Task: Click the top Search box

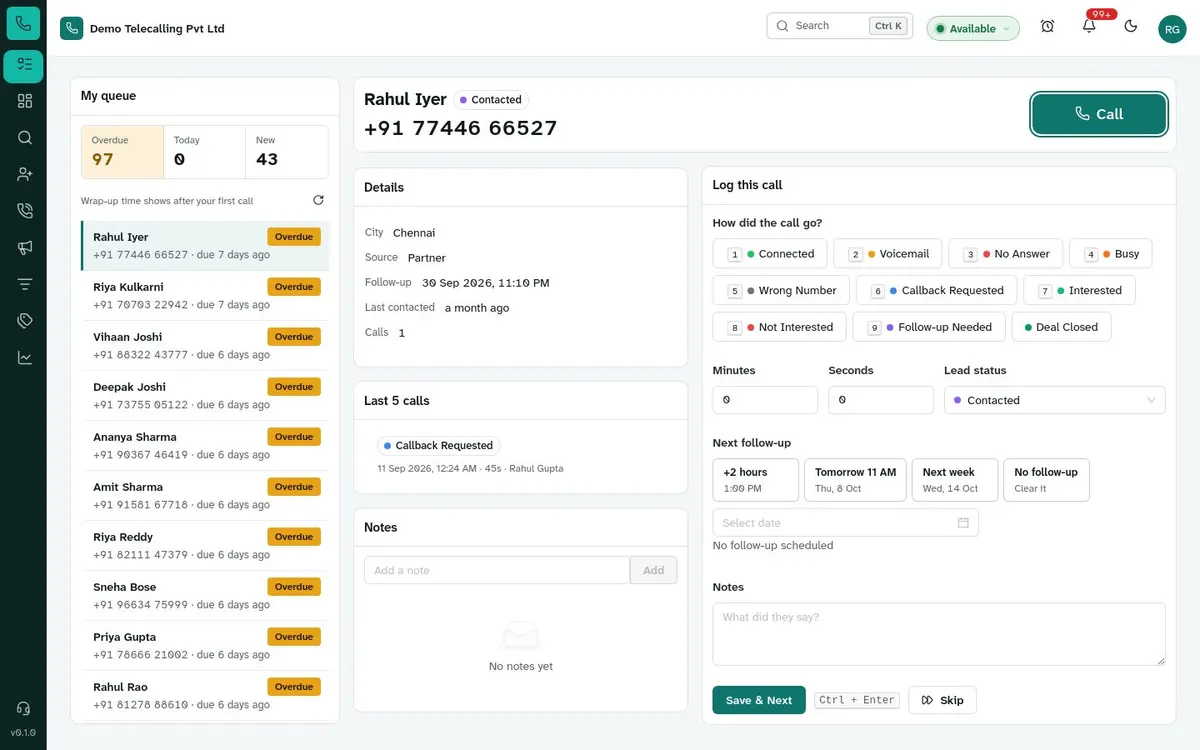Action: [840, 26]
